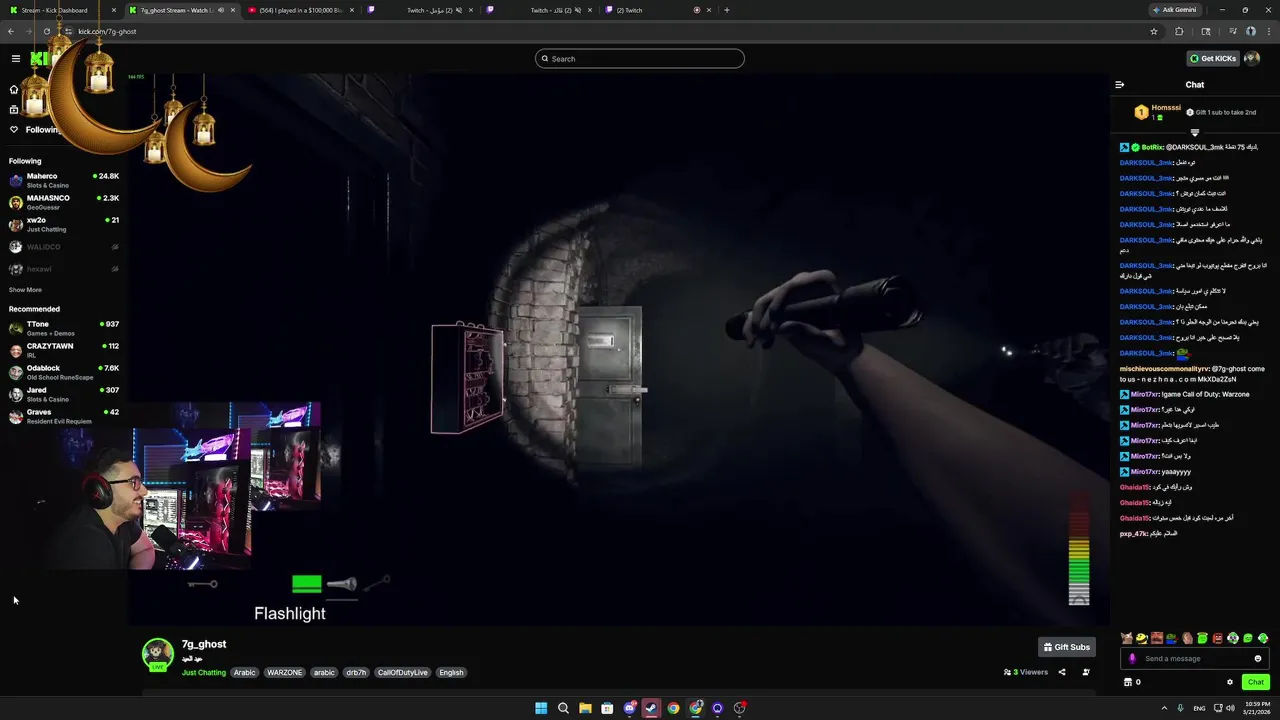The image size is (1280, 720).
Task: Unmute the 7g_ghost Stream tab audio
Action: (221, 10)
